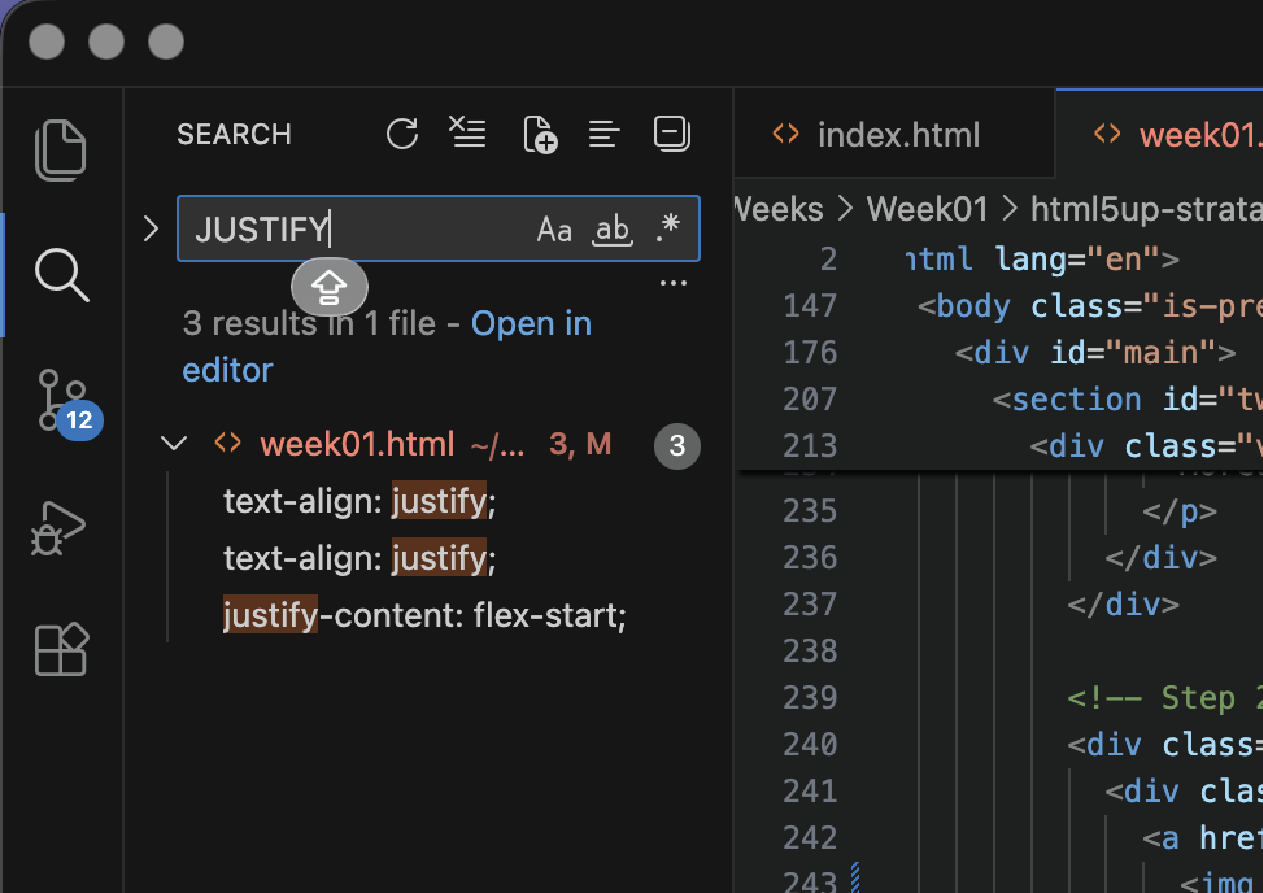Collapse week01.html results group
1263x893 pixels.
click(175, 443)
